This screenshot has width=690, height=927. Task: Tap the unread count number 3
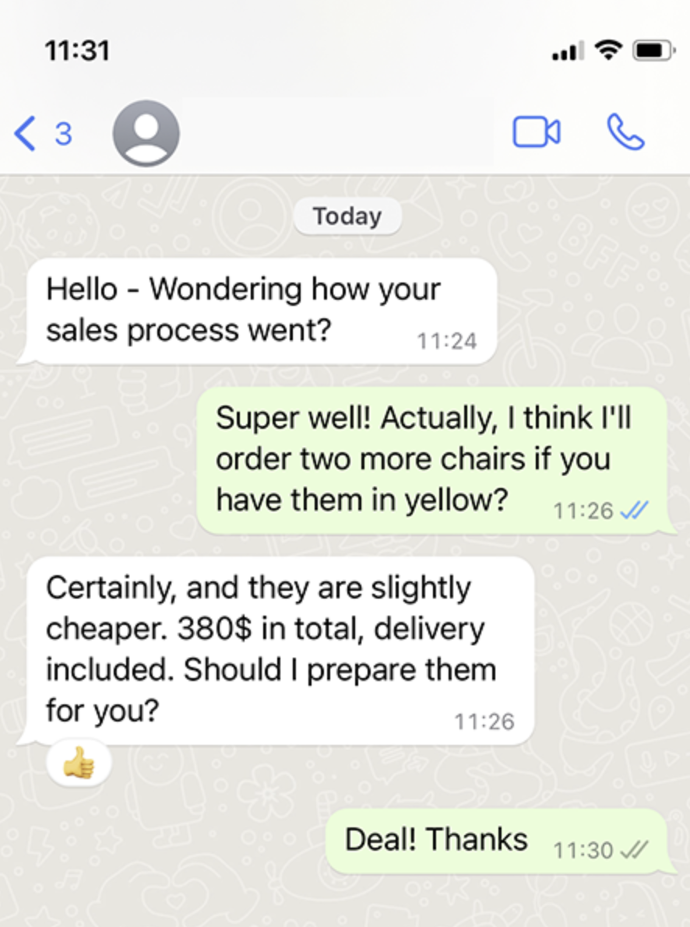coord(63,134)
